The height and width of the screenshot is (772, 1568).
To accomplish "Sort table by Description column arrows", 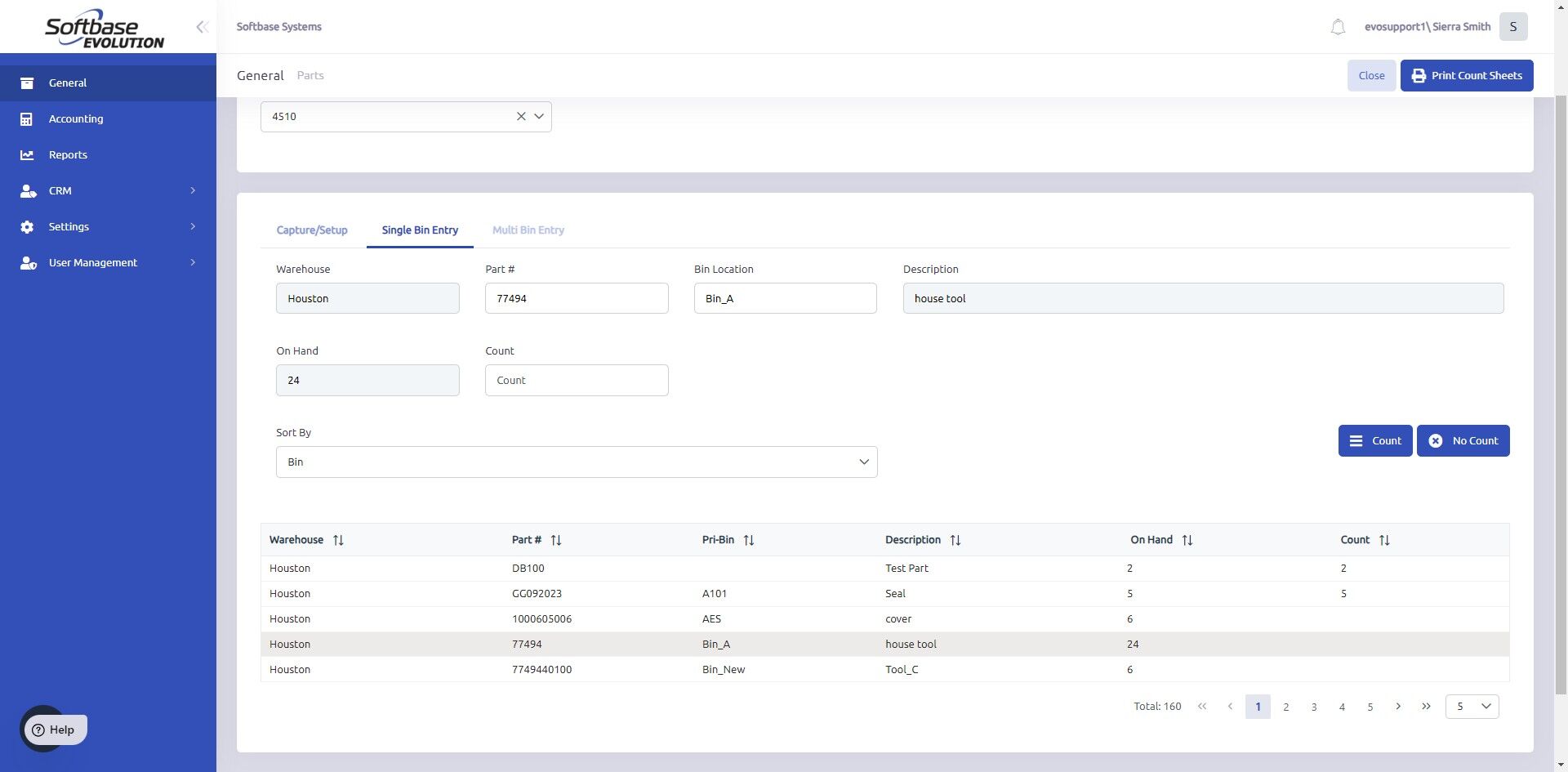I will coord(955,540).
